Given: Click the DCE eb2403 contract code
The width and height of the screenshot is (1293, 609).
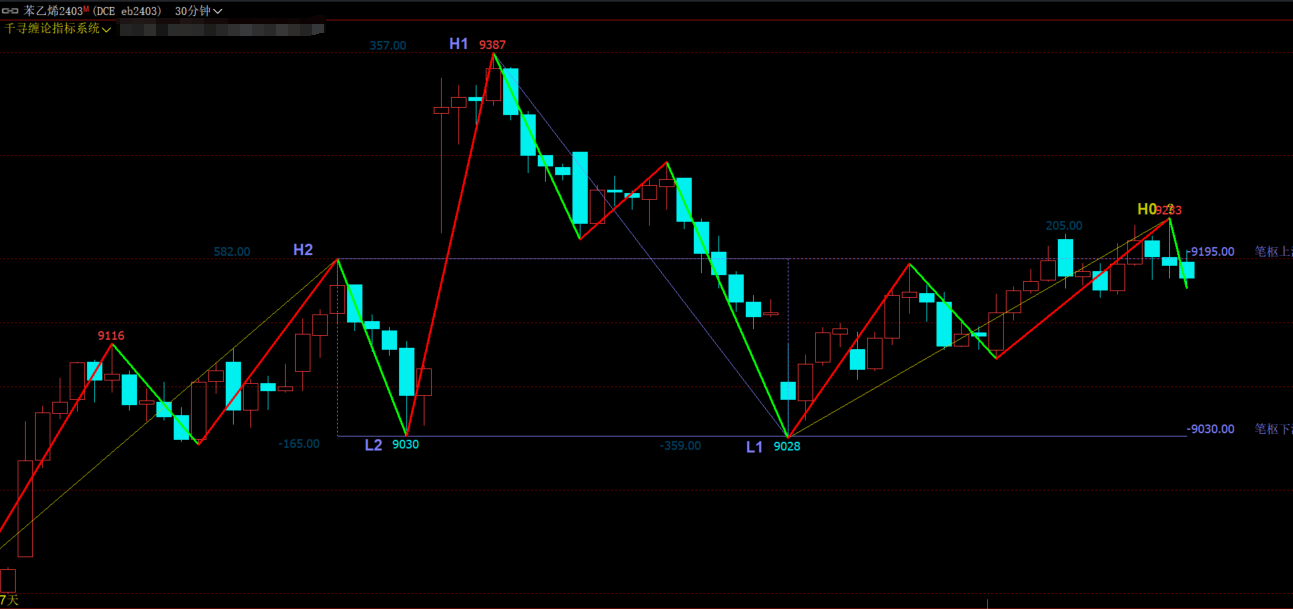Looking at the screenshot, I should 128,11.
